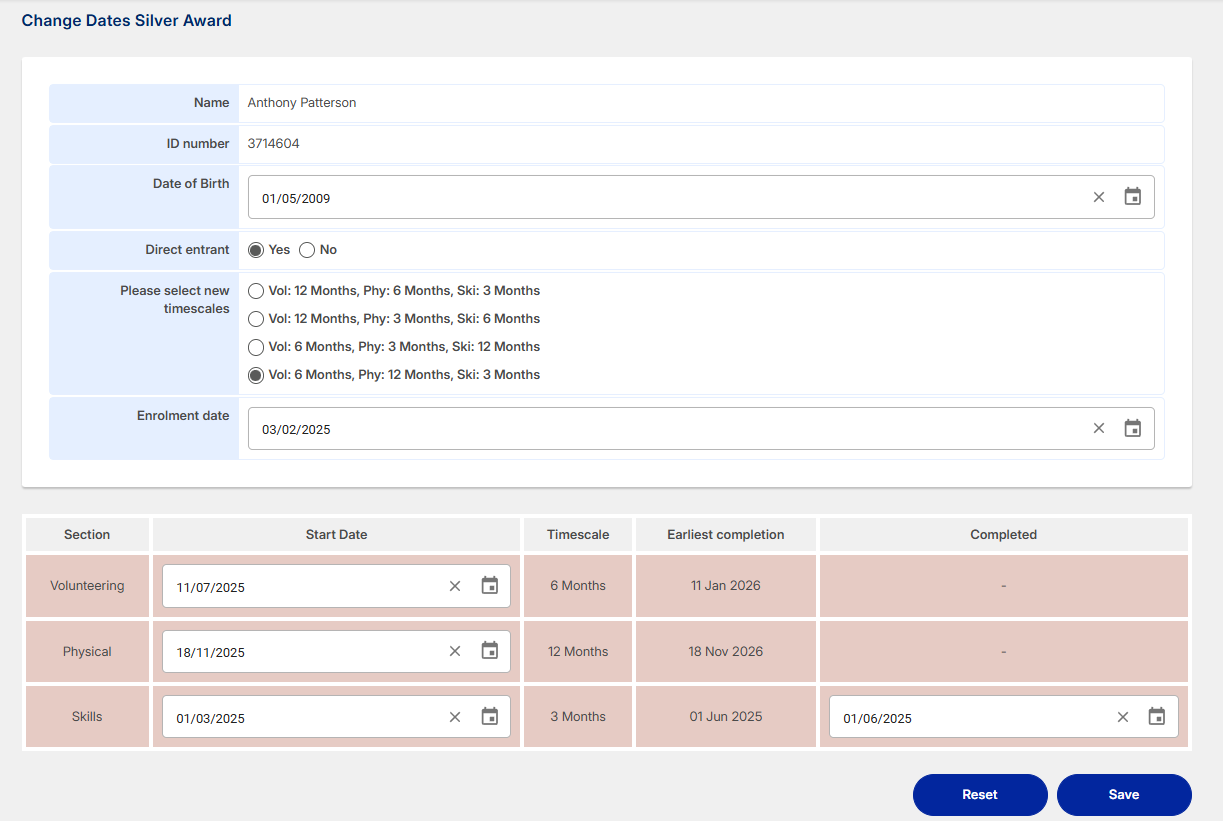Clear the Physical start date

[455, 651]
